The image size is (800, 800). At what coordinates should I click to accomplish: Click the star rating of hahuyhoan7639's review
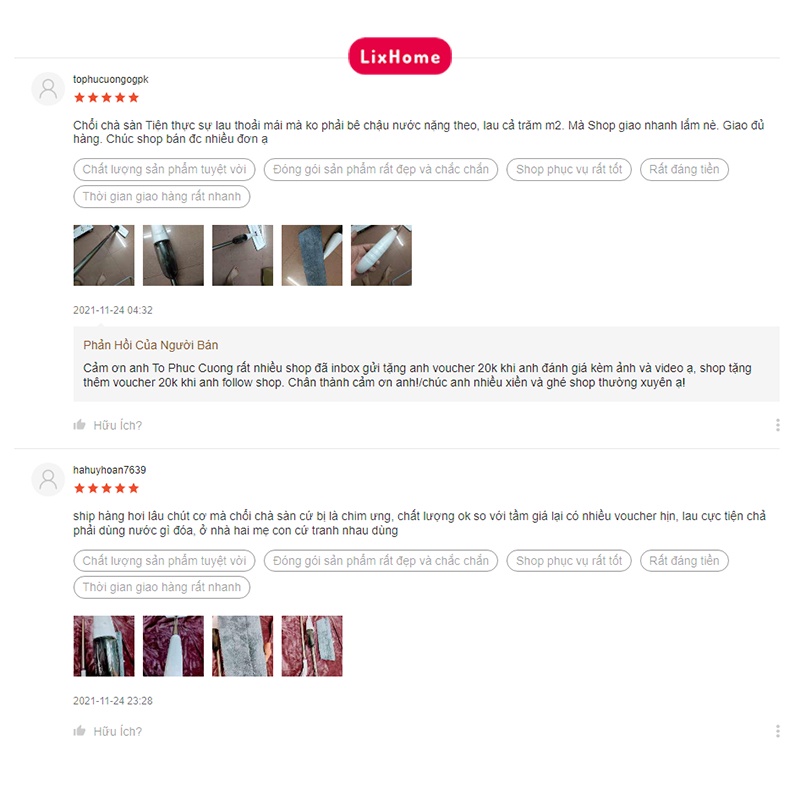(x=106, y=488)
